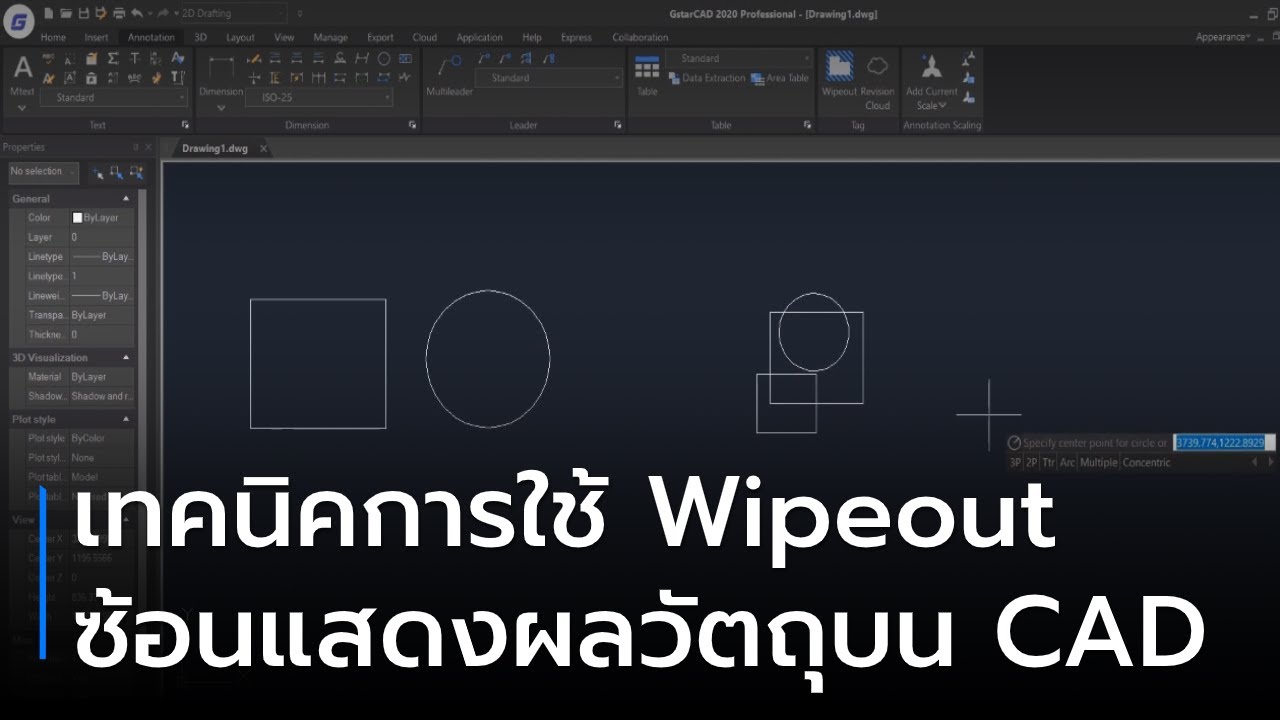Click the Open folder icon in quick access toolbar
Screen dimensions: 1280x720
(67, 13)
